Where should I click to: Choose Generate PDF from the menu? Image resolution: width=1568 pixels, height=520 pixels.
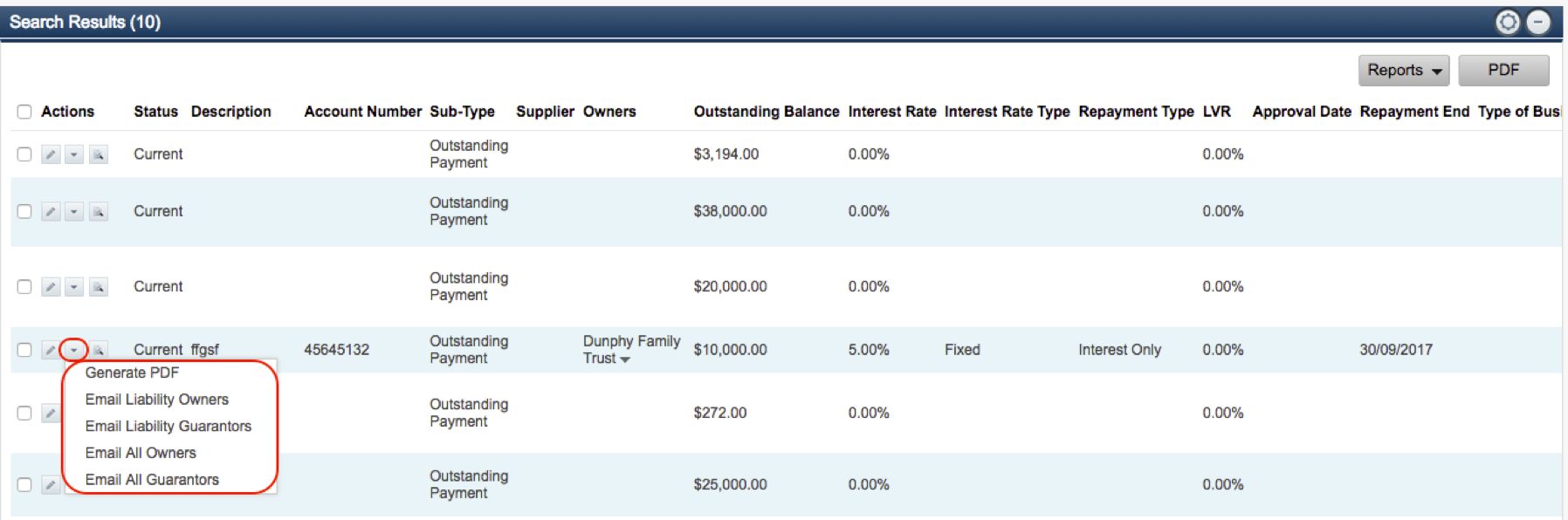click(132, 373)
